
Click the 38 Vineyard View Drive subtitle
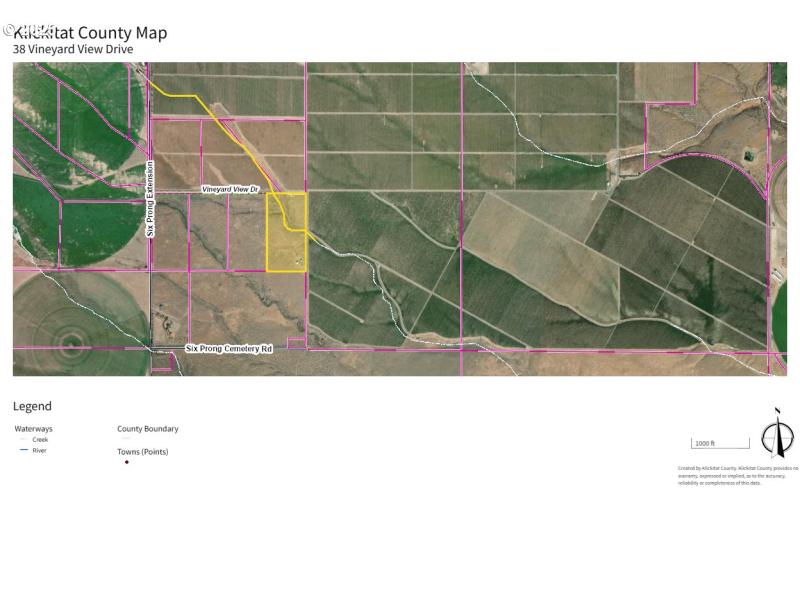click(72, 48)
